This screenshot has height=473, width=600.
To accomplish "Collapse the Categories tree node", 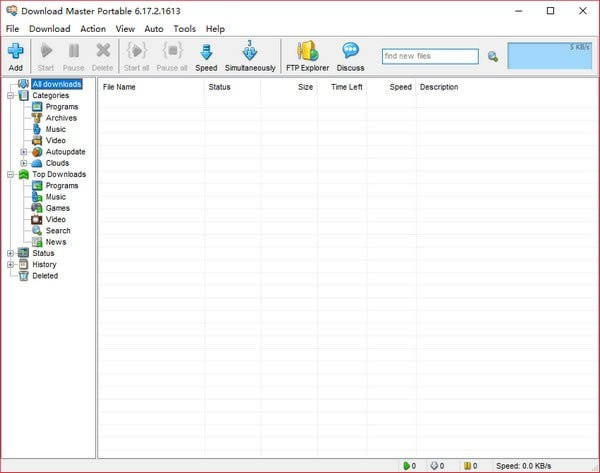I will point(10,96).
